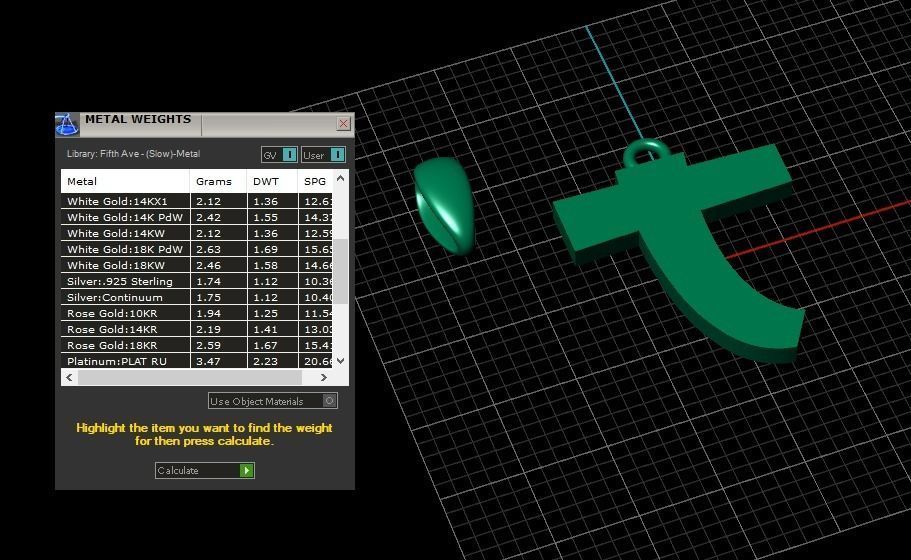Click the Library: Fifth Ave label

[133, 154]
